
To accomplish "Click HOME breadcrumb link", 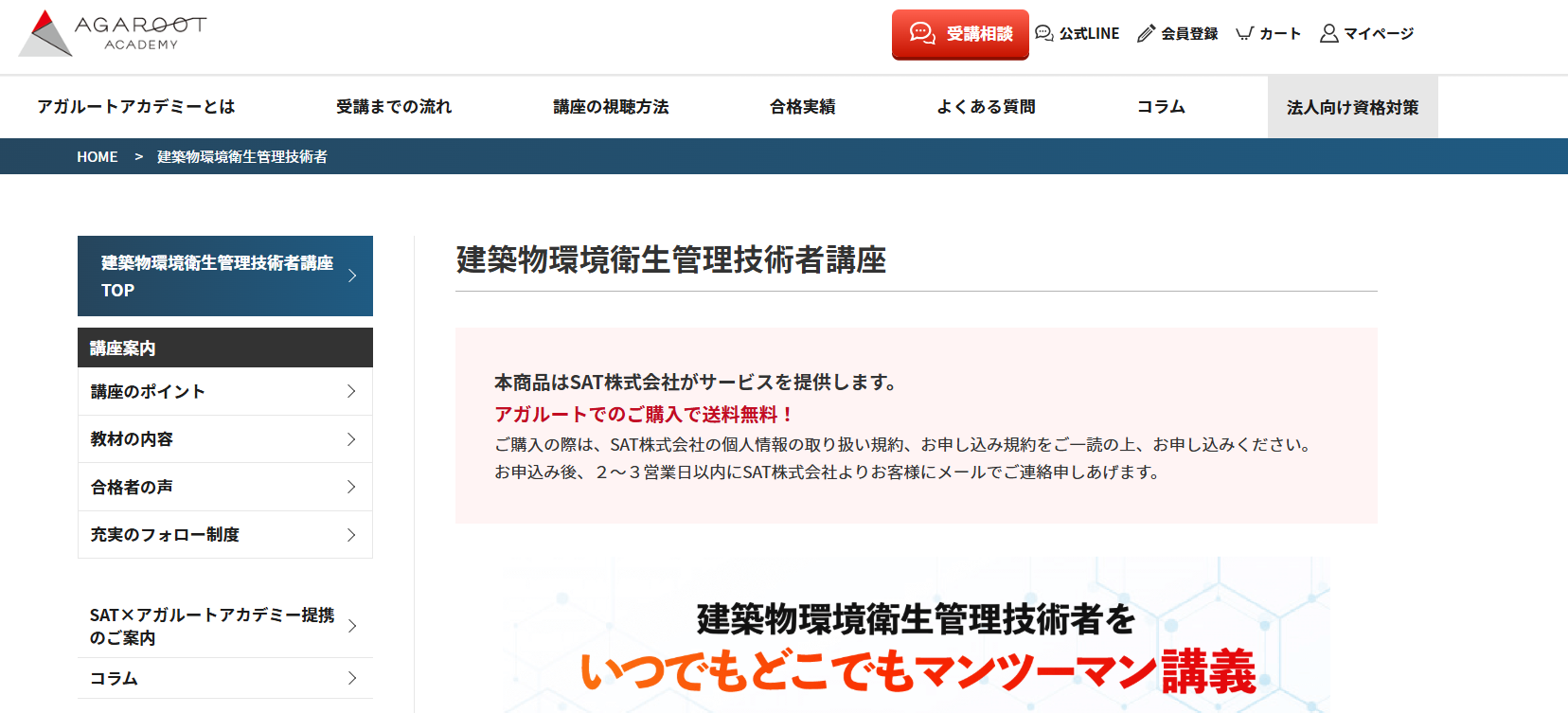I will point(98,157).
